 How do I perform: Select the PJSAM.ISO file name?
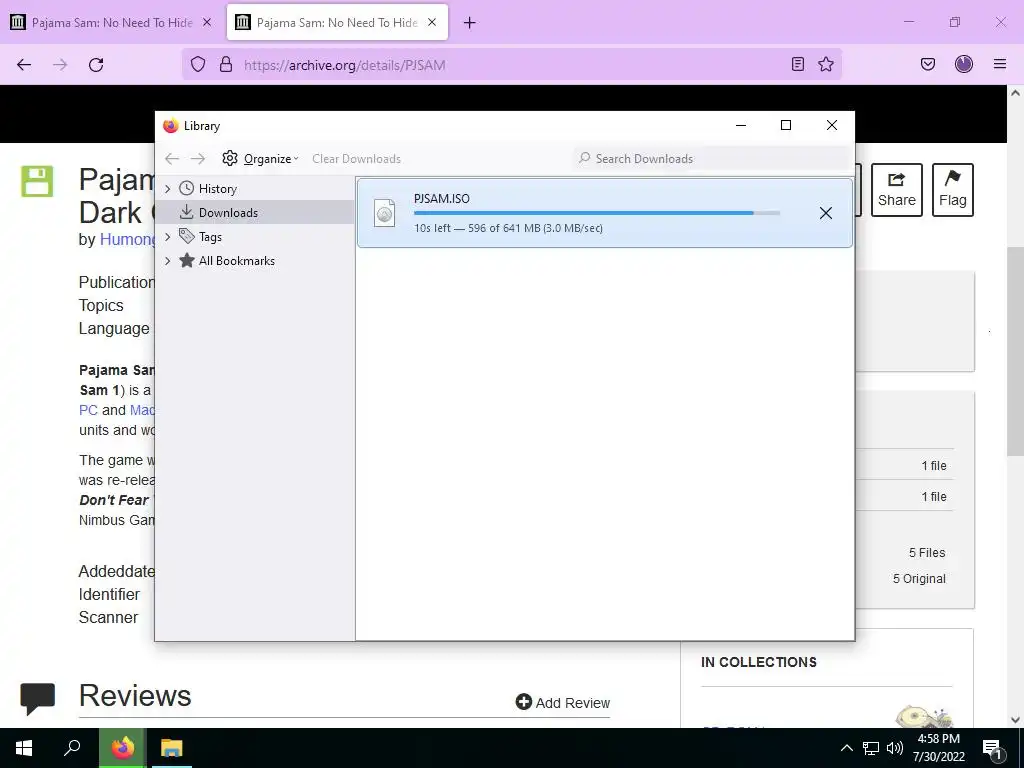[441, 199]
